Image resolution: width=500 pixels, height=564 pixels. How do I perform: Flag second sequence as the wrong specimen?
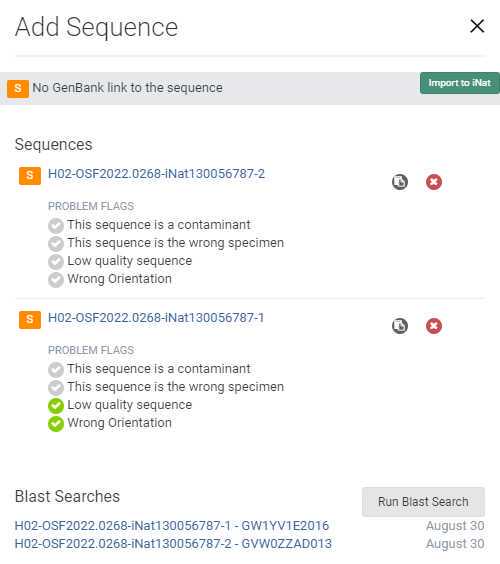[56, 387]
